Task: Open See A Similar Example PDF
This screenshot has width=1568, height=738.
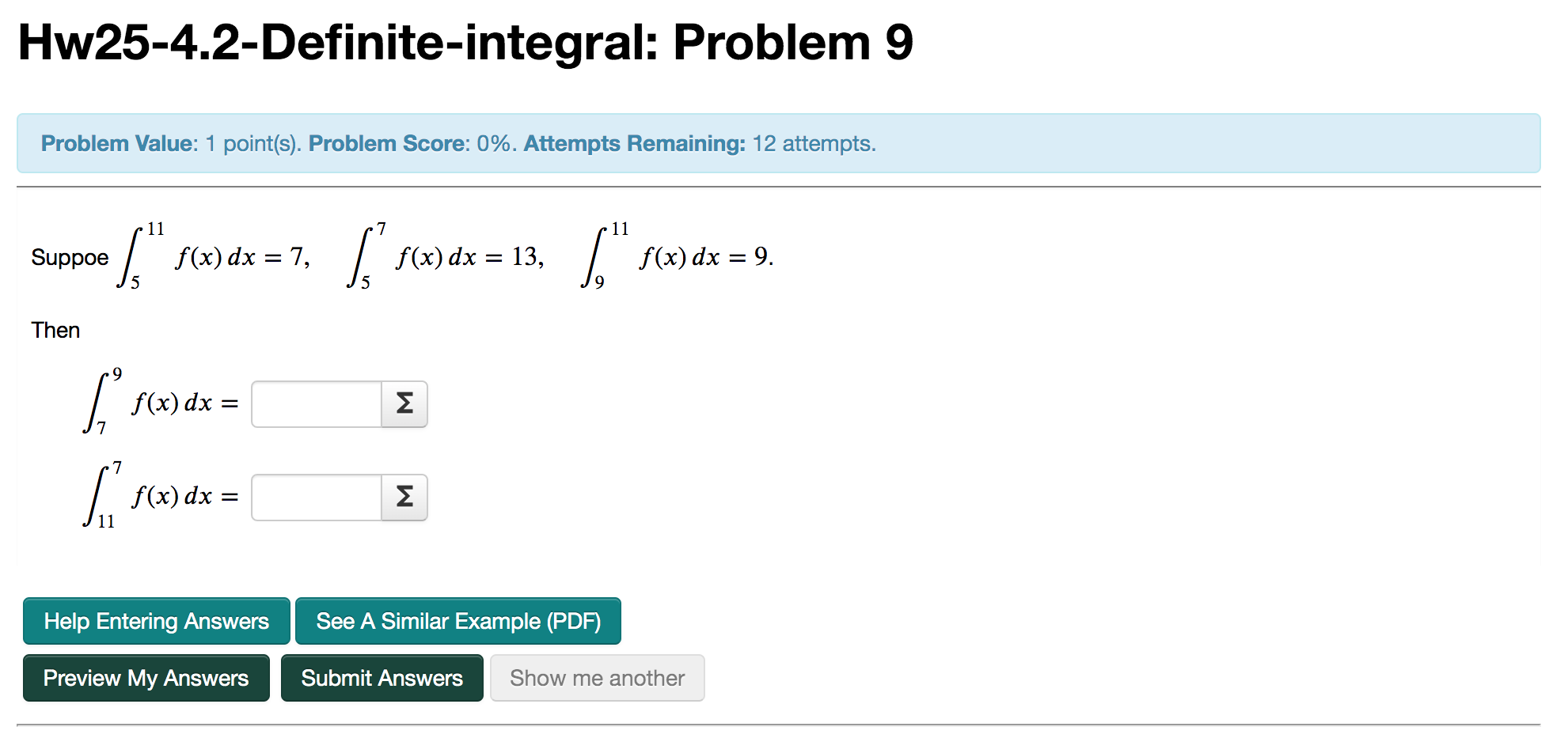Action: pos(457,622)
